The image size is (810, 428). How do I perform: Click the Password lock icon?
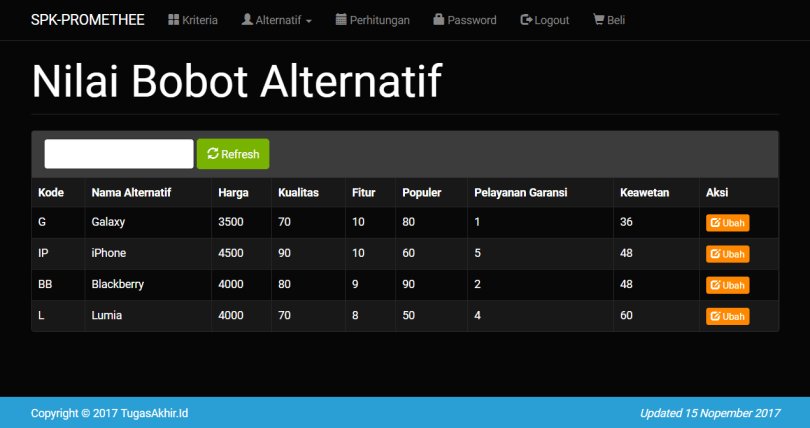(x=438, y=20)
